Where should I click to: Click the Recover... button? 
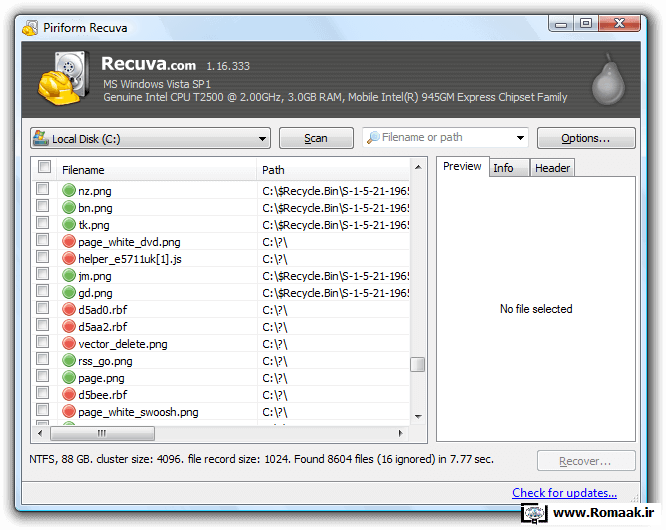(586, 461)
